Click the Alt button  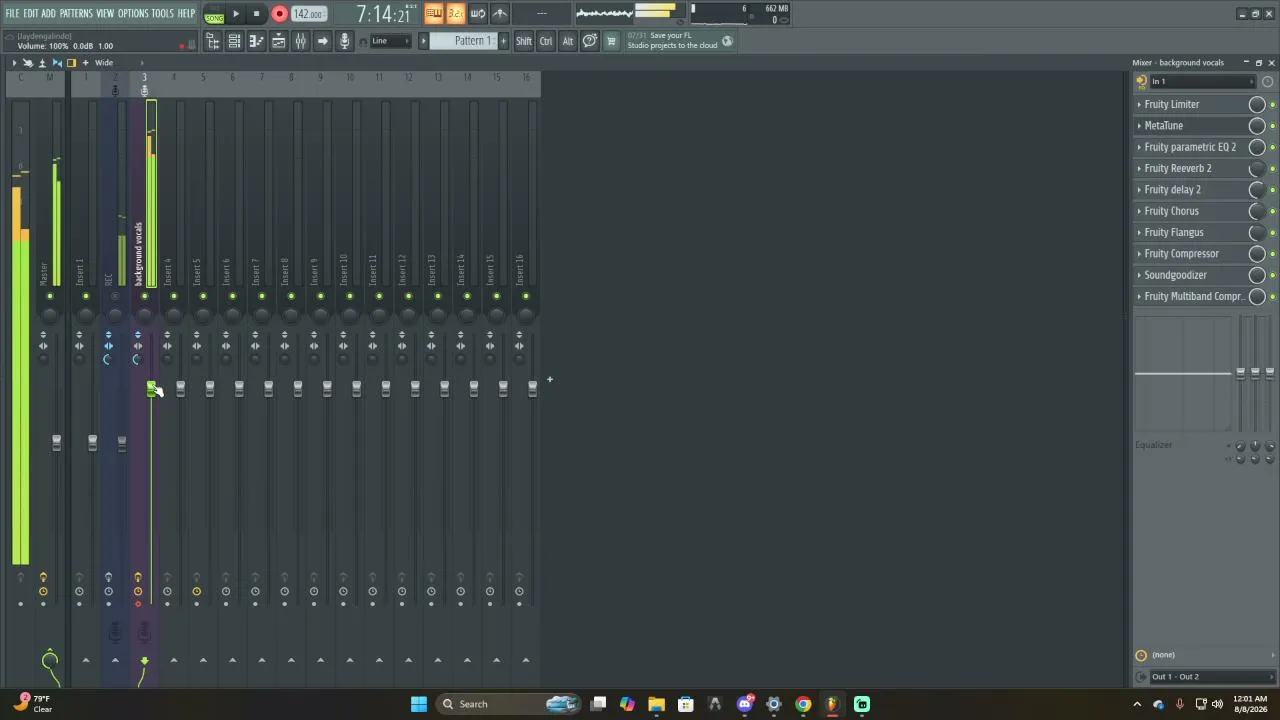(x=568, y=41)
